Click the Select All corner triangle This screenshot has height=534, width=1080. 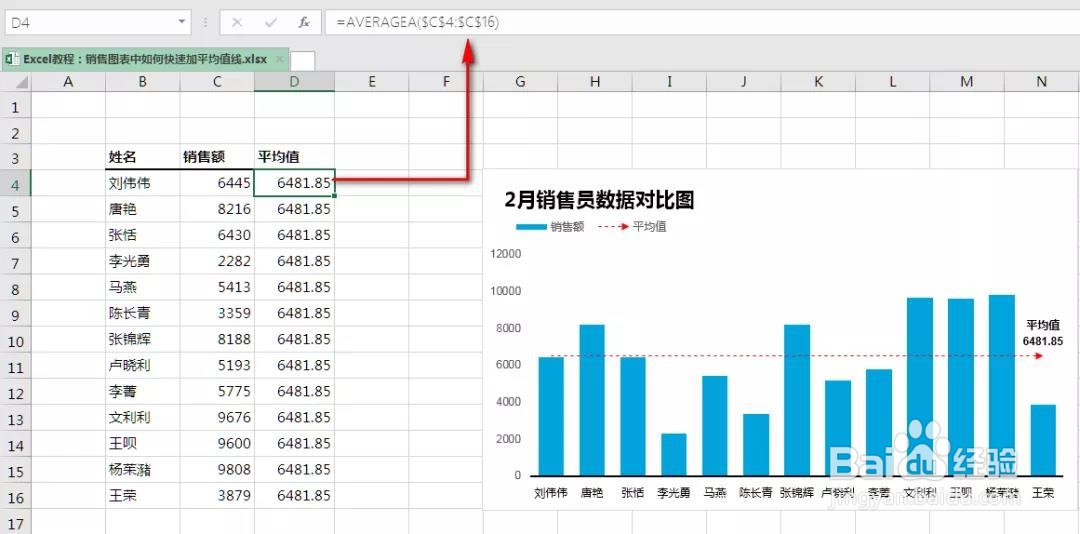pyautogui.click(x=21, y=83)
